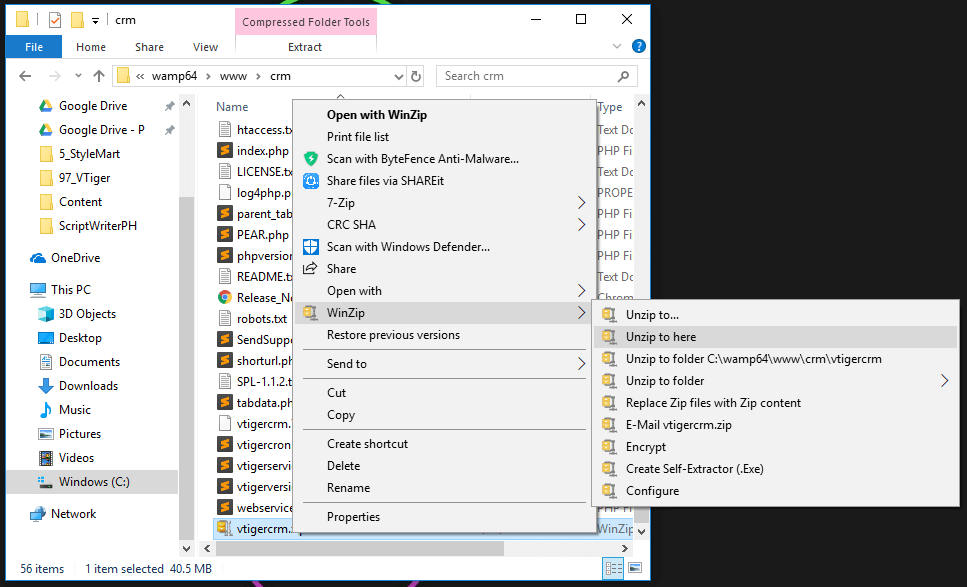Viewport: 967px width, 587px height.
Task: Click the Windows Defender scan icon
Action: (310, 247)
